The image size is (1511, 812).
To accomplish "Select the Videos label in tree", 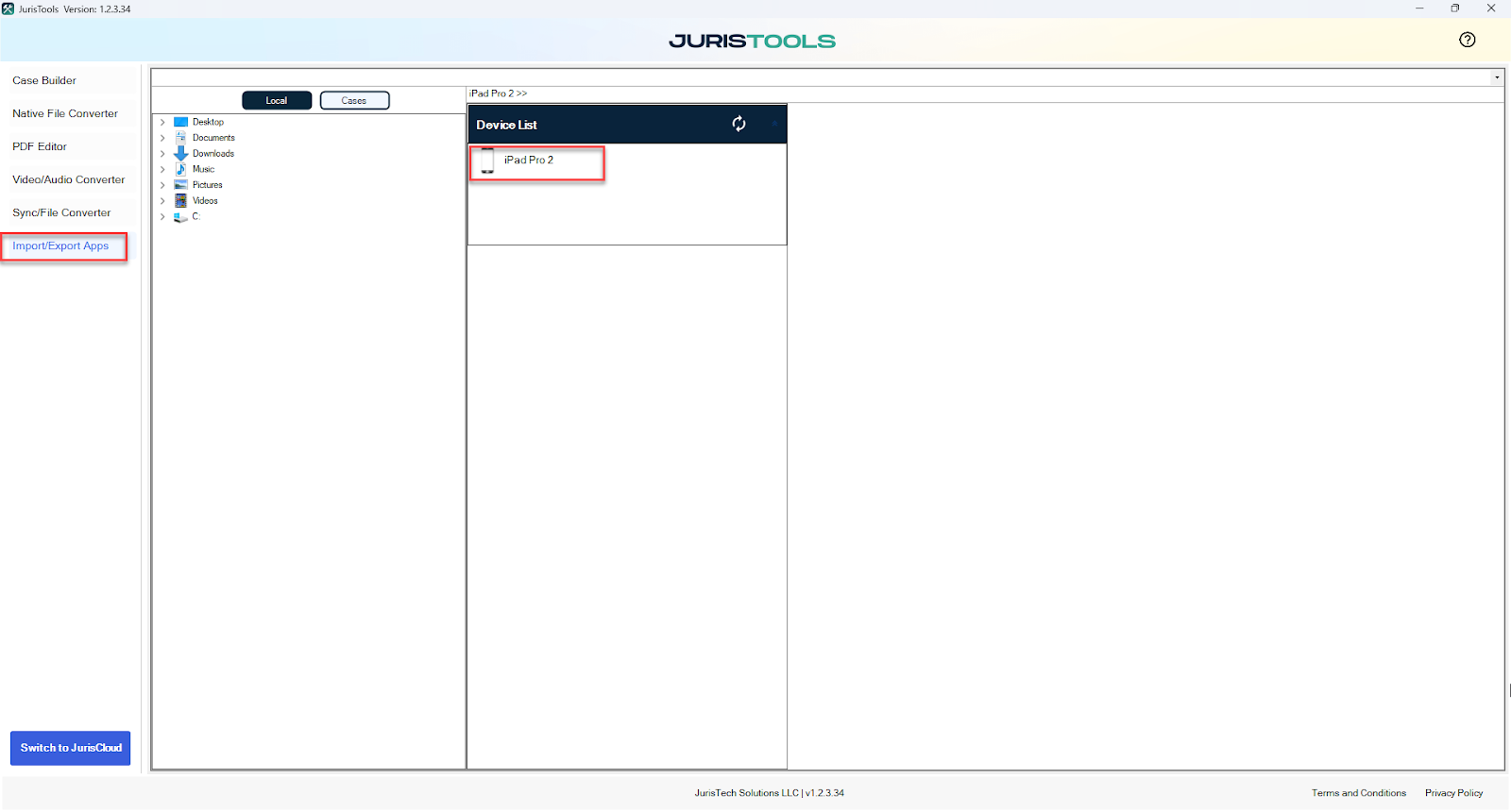I will click(x=205, y=200).
